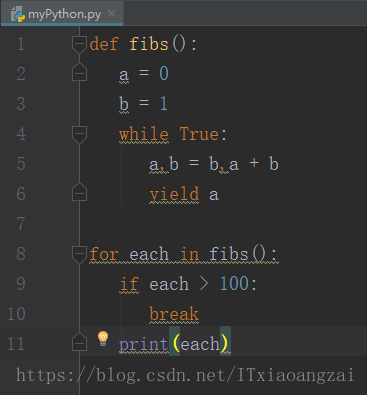Click line number 5 in the gutter
The width and height of the screenshot is (367, 395).
point(21,164)
